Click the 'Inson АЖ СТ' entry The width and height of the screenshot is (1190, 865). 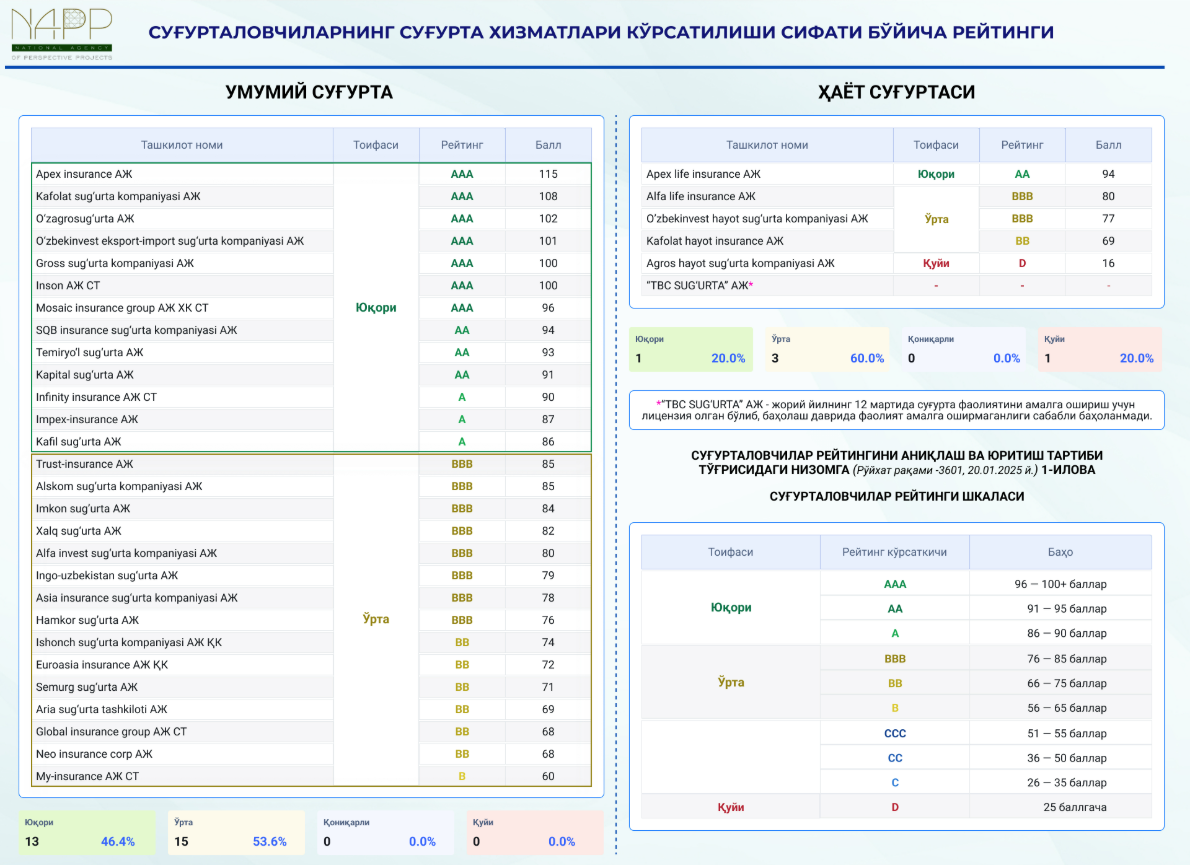[x=68, y=285]
